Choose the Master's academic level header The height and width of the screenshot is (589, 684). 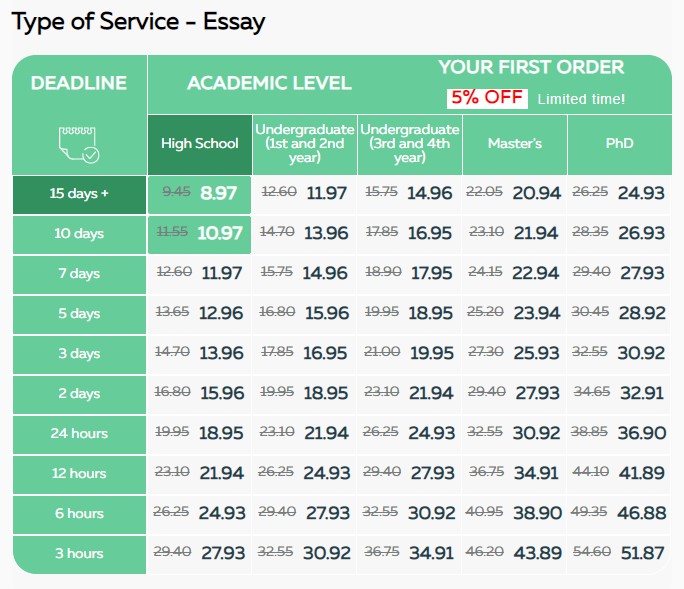click(x=515, y=145)
